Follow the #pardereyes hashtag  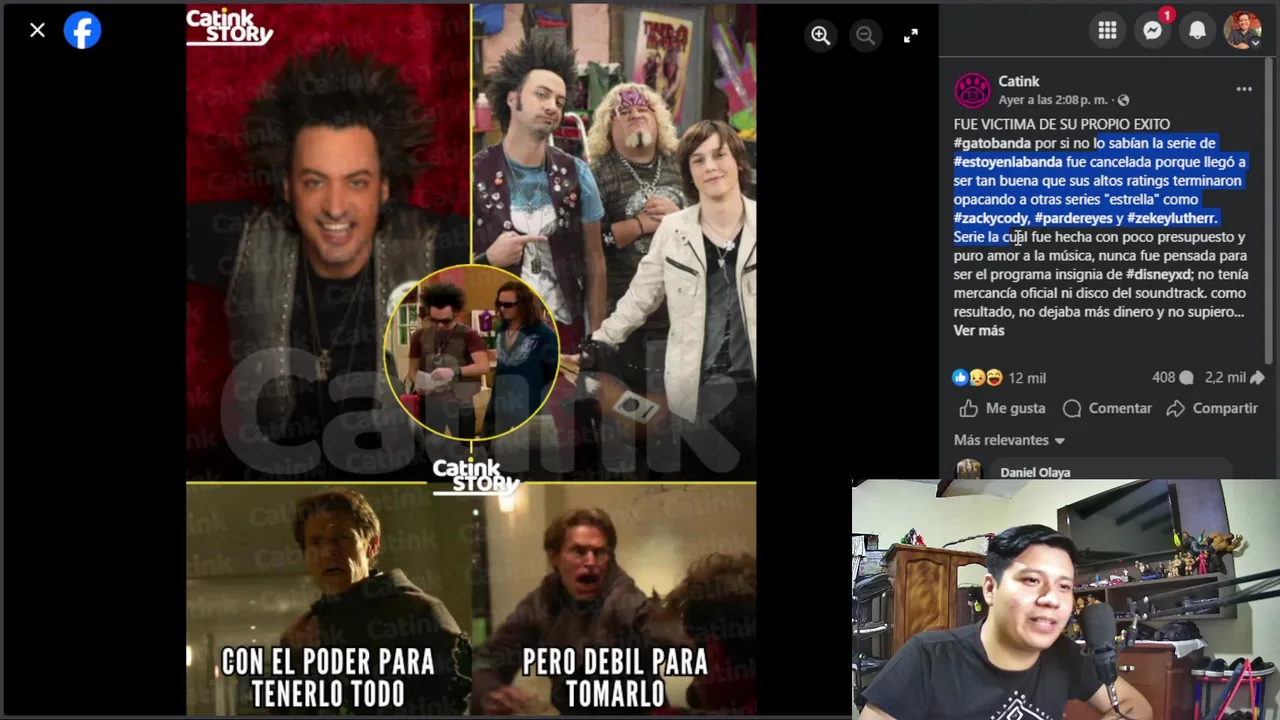pos(1074,218)
